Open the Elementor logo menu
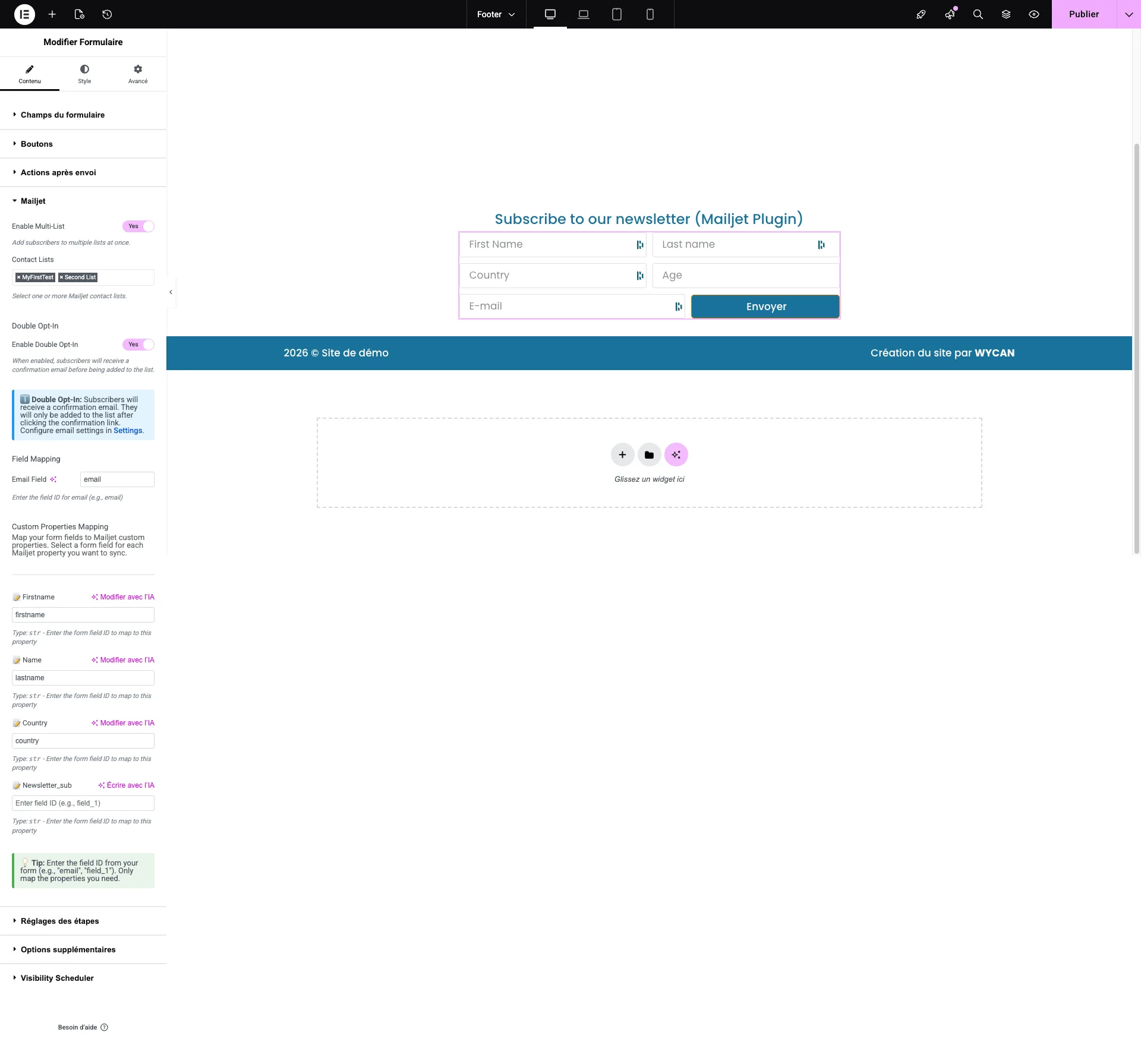The image size is (1141, 1064). (x=24, y=14)
